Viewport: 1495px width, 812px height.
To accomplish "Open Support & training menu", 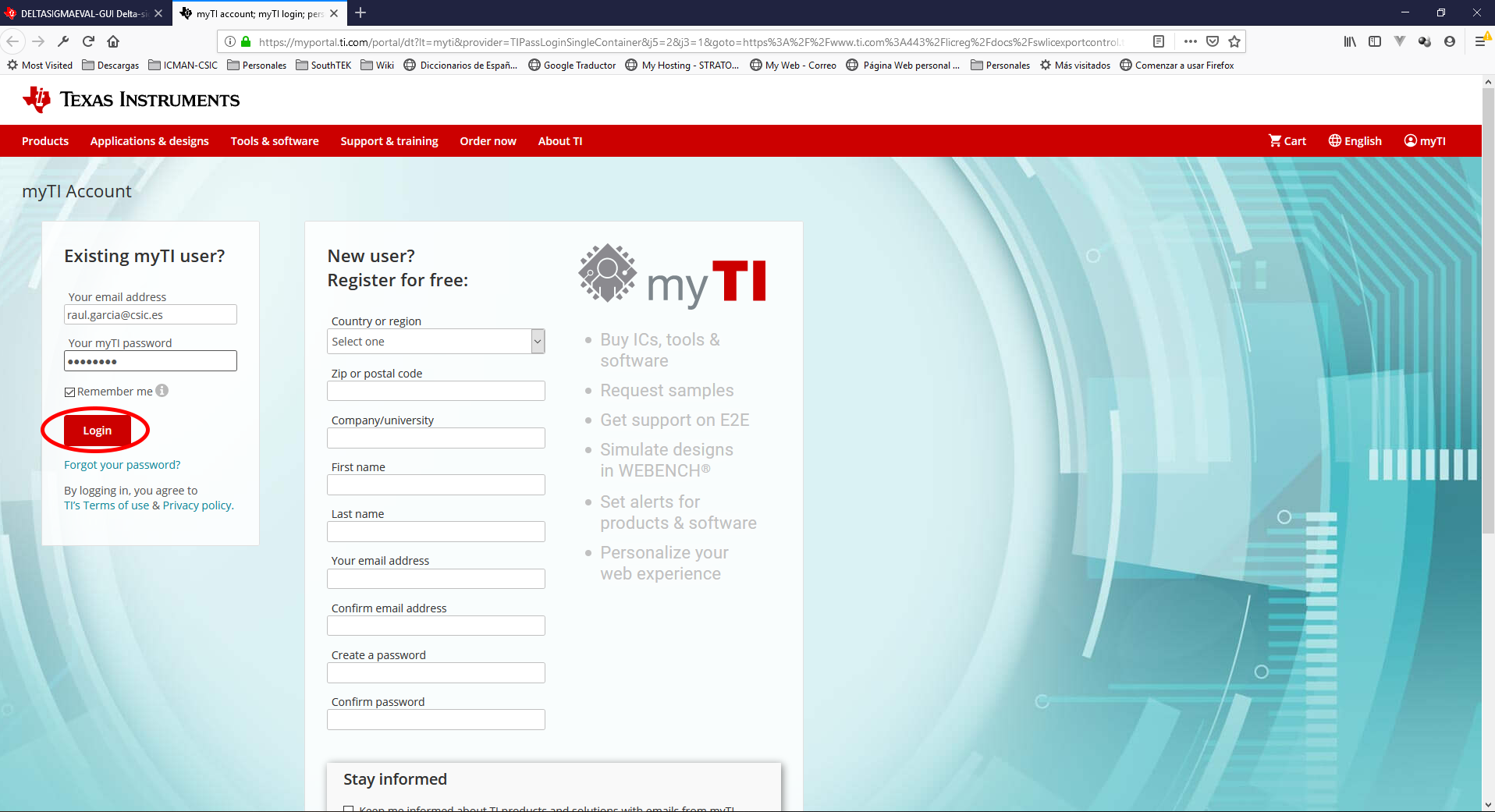I will click(x=389, y=140).
